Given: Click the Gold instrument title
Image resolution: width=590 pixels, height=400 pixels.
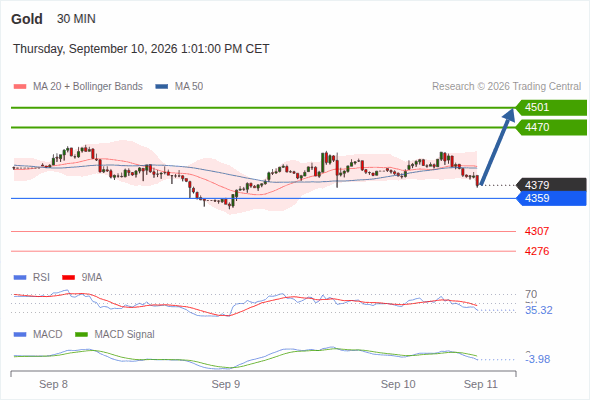Looking at the screenshot, I should pyautogui.click(x=27, y=19).
